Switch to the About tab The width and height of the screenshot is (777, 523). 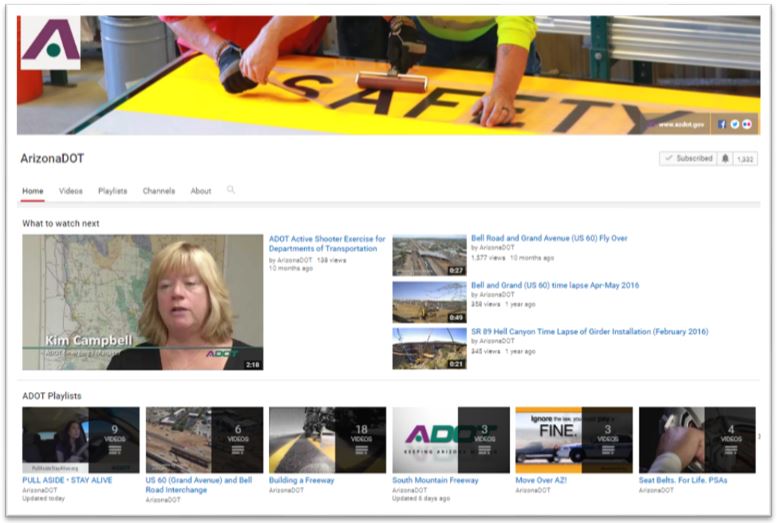(201, 191)
